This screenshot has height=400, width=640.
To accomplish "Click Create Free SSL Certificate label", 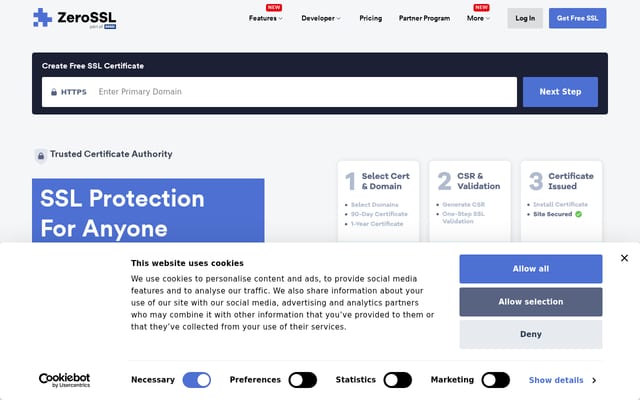I will click(93, 66).
